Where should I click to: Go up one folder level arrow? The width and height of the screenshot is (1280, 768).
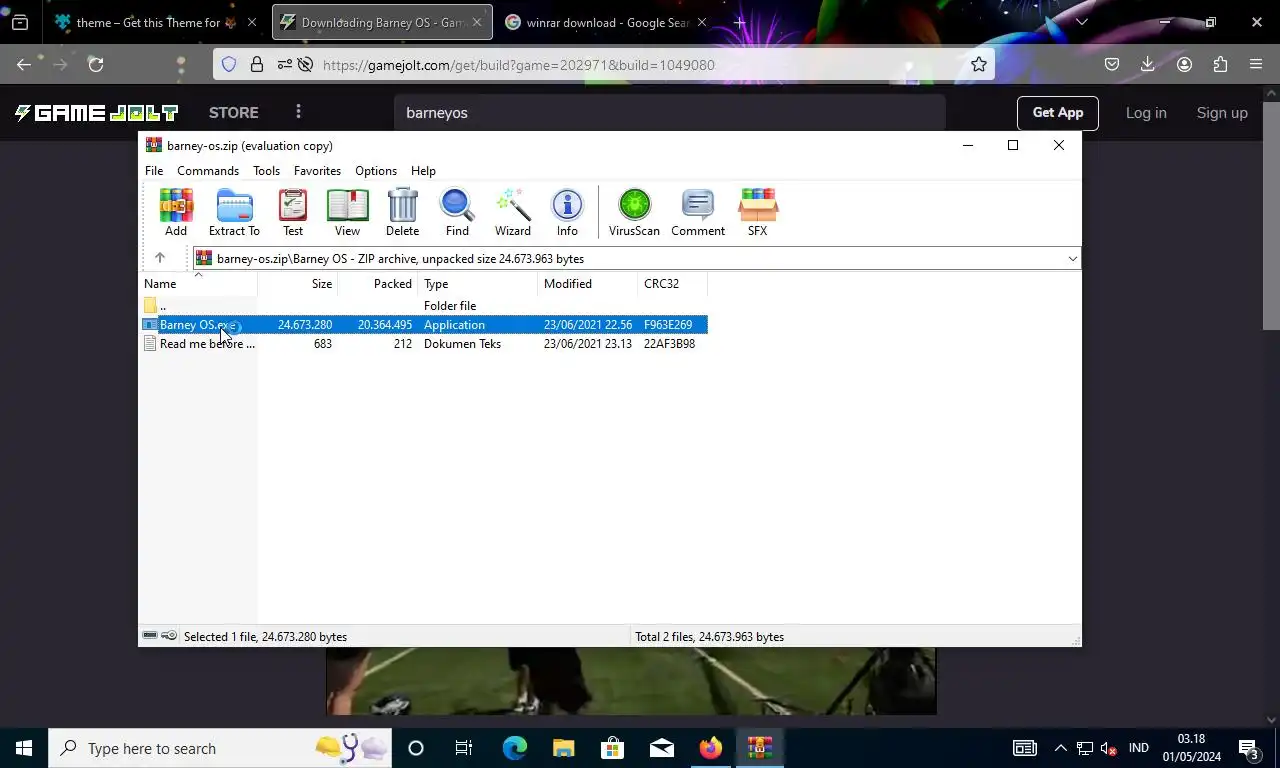click(x=160, y=258)
